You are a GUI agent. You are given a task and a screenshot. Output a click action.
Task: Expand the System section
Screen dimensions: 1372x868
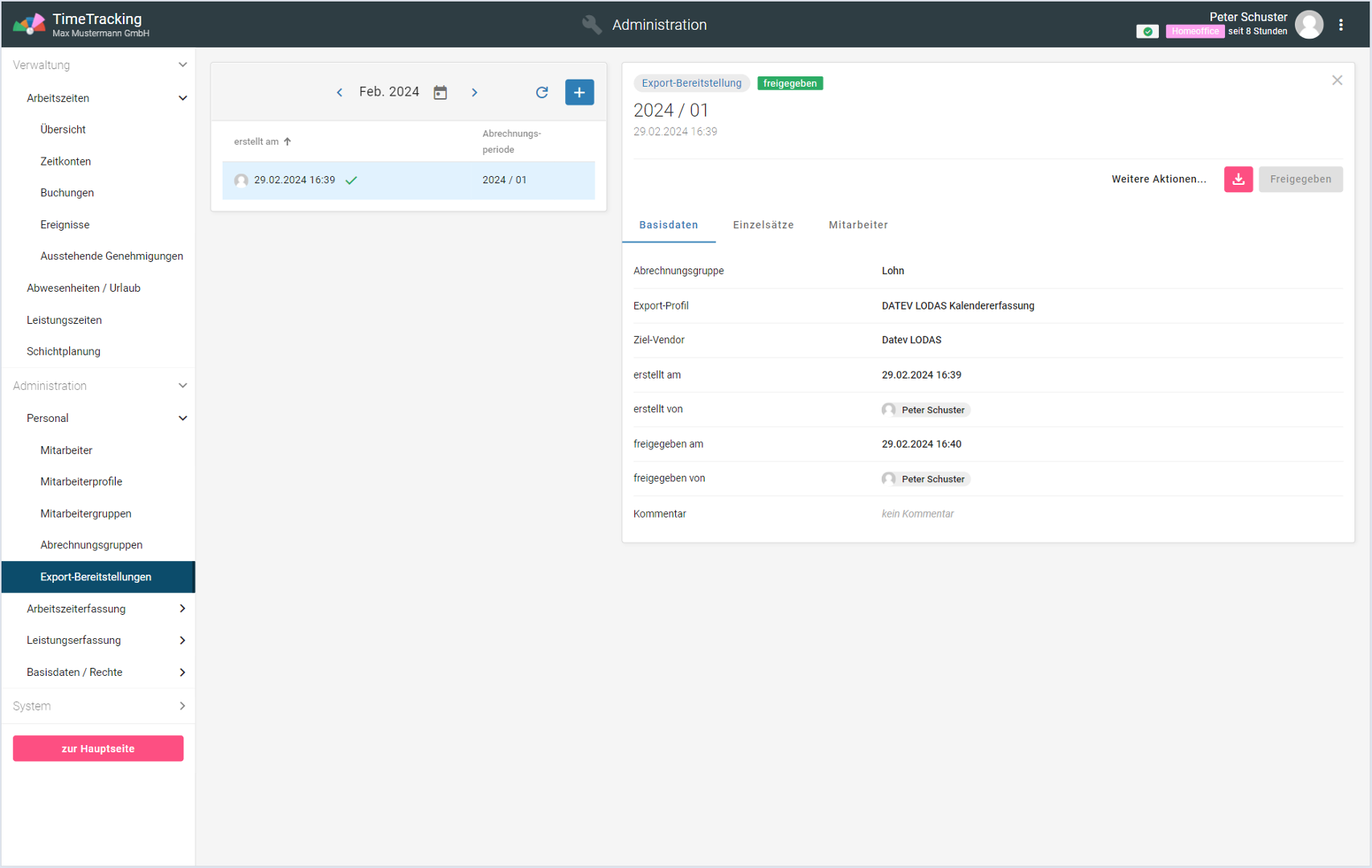[x=182, y=706]
